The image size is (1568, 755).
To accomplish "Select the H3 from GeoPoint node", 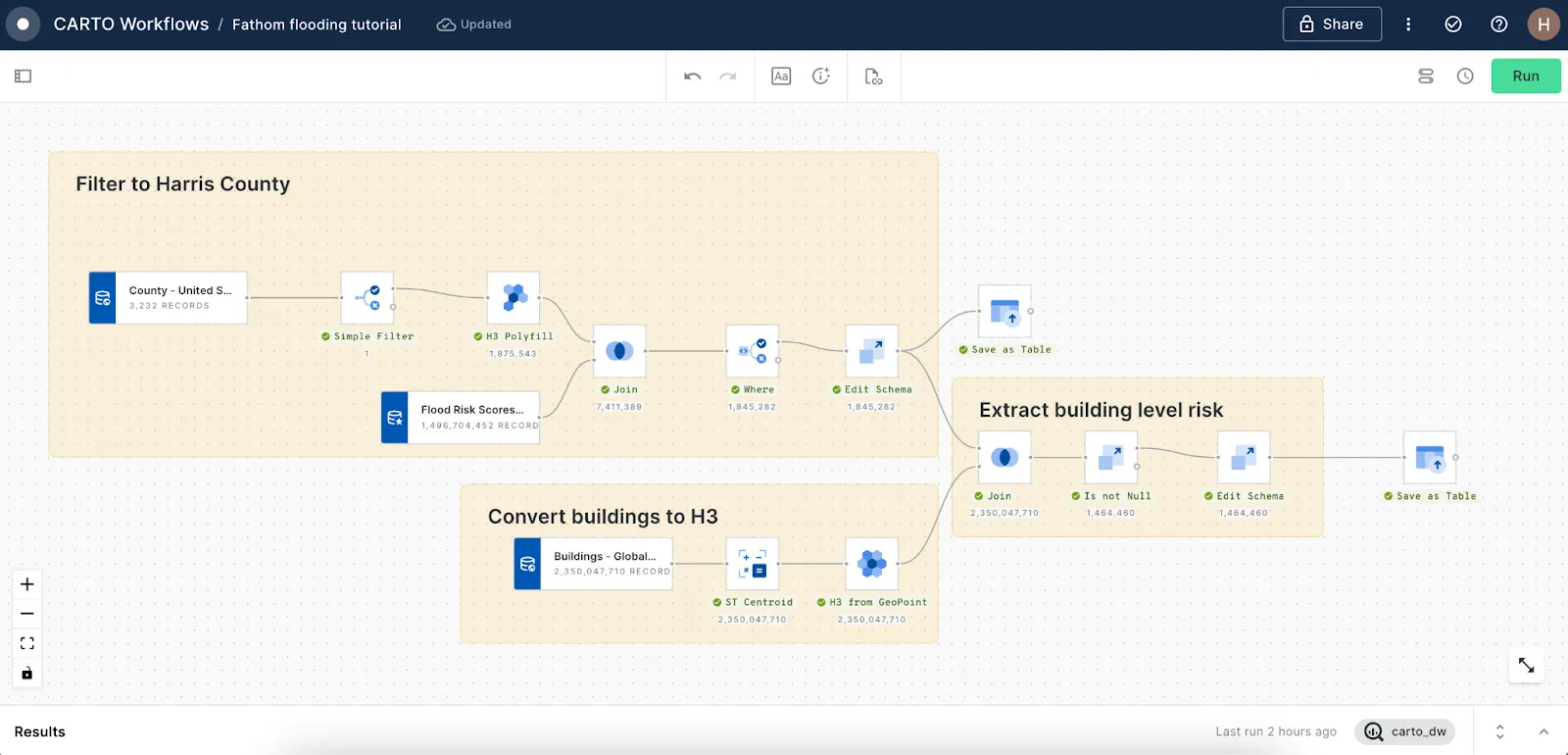I will point(872,564).
